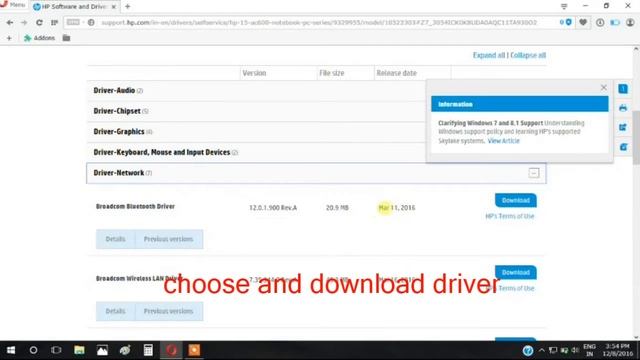The width and height of the screenshot is (640, 360).
Task: Open the tab menu icon in title bar
Action: [x=564, y=6]
